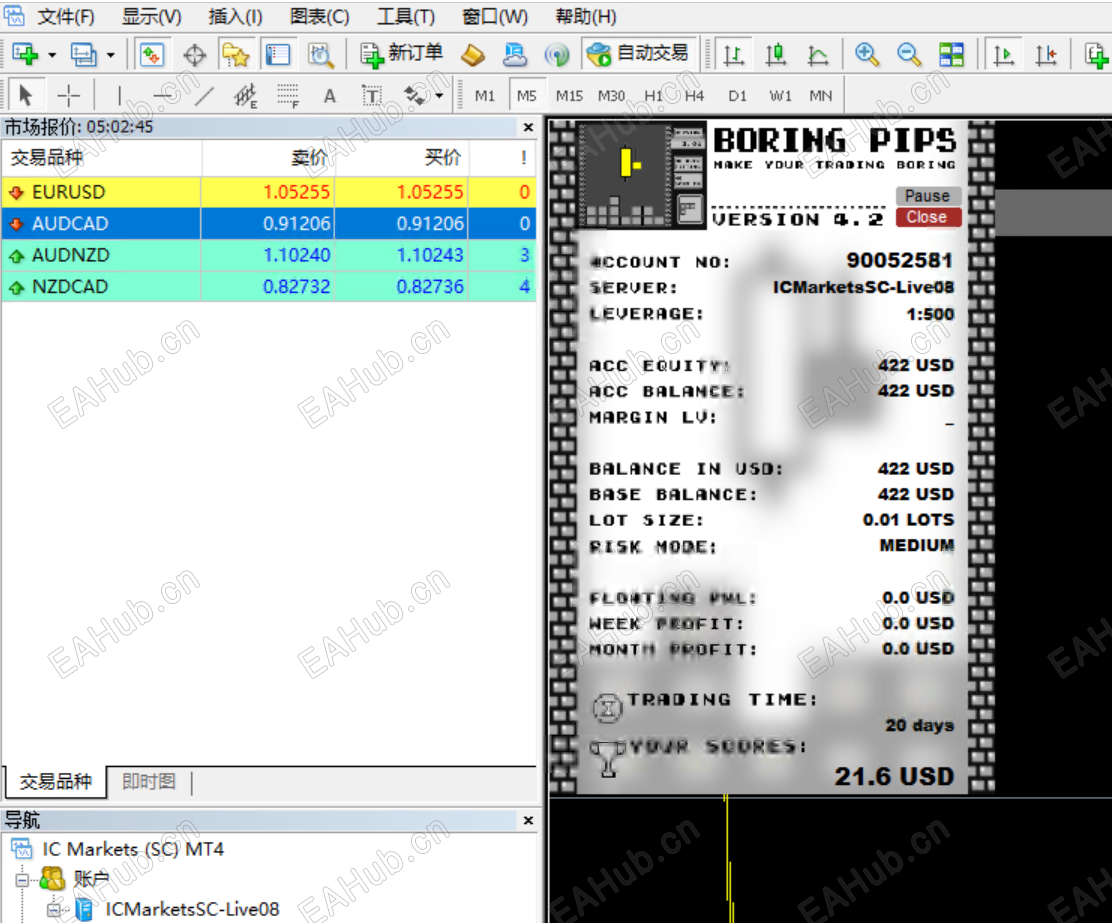Close the 导航 Navigator panel
The height and width of the screenshot is (923, 1112).
(x=528, y=820)
